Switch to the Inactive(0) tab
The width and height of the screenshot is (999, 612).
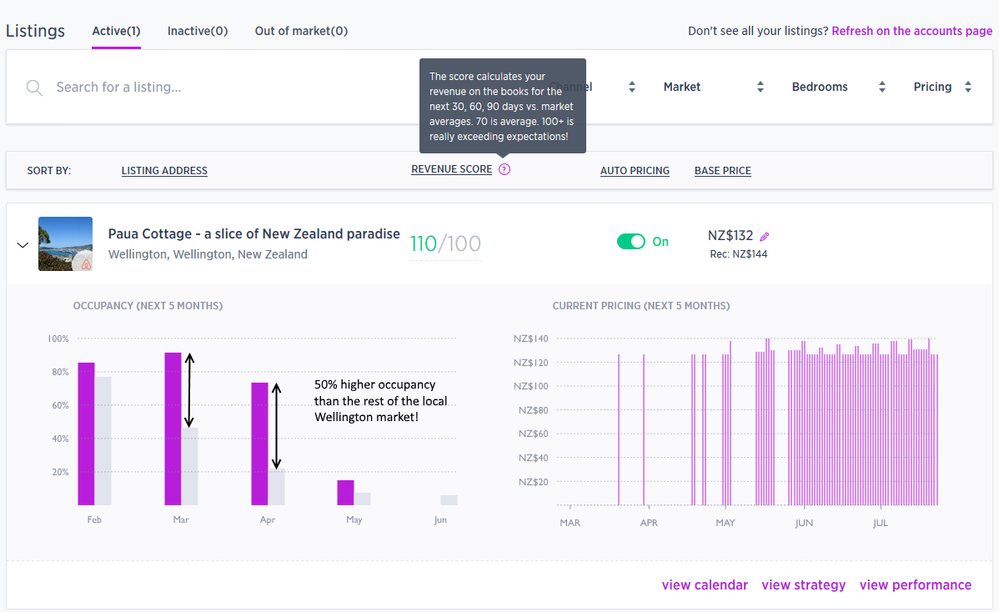197,31
